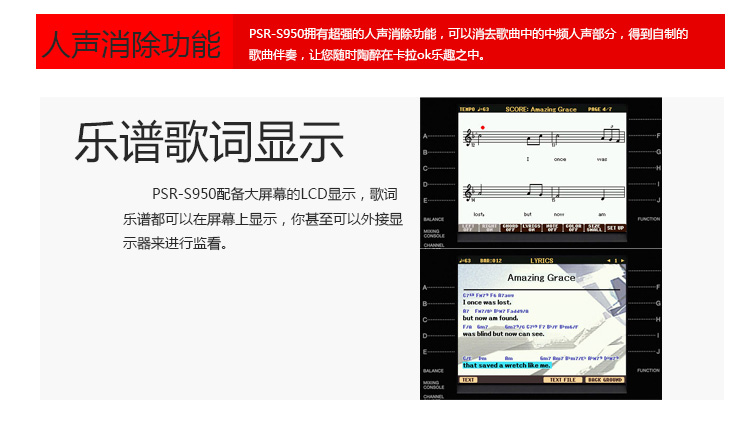
Task: Select the TEXT button on the Lyrics screen
Action: point(468,379)
